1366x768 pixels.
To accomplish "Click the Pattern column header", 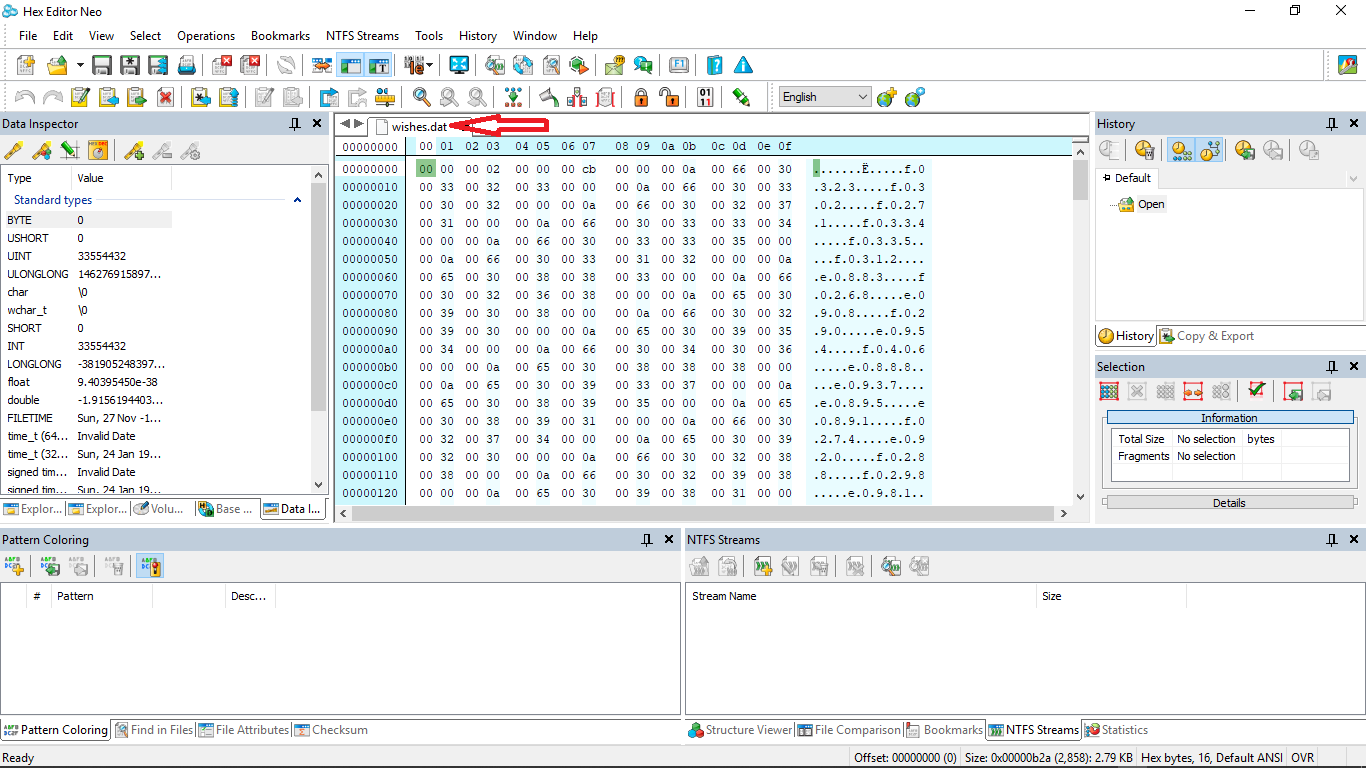I will 101,596.
